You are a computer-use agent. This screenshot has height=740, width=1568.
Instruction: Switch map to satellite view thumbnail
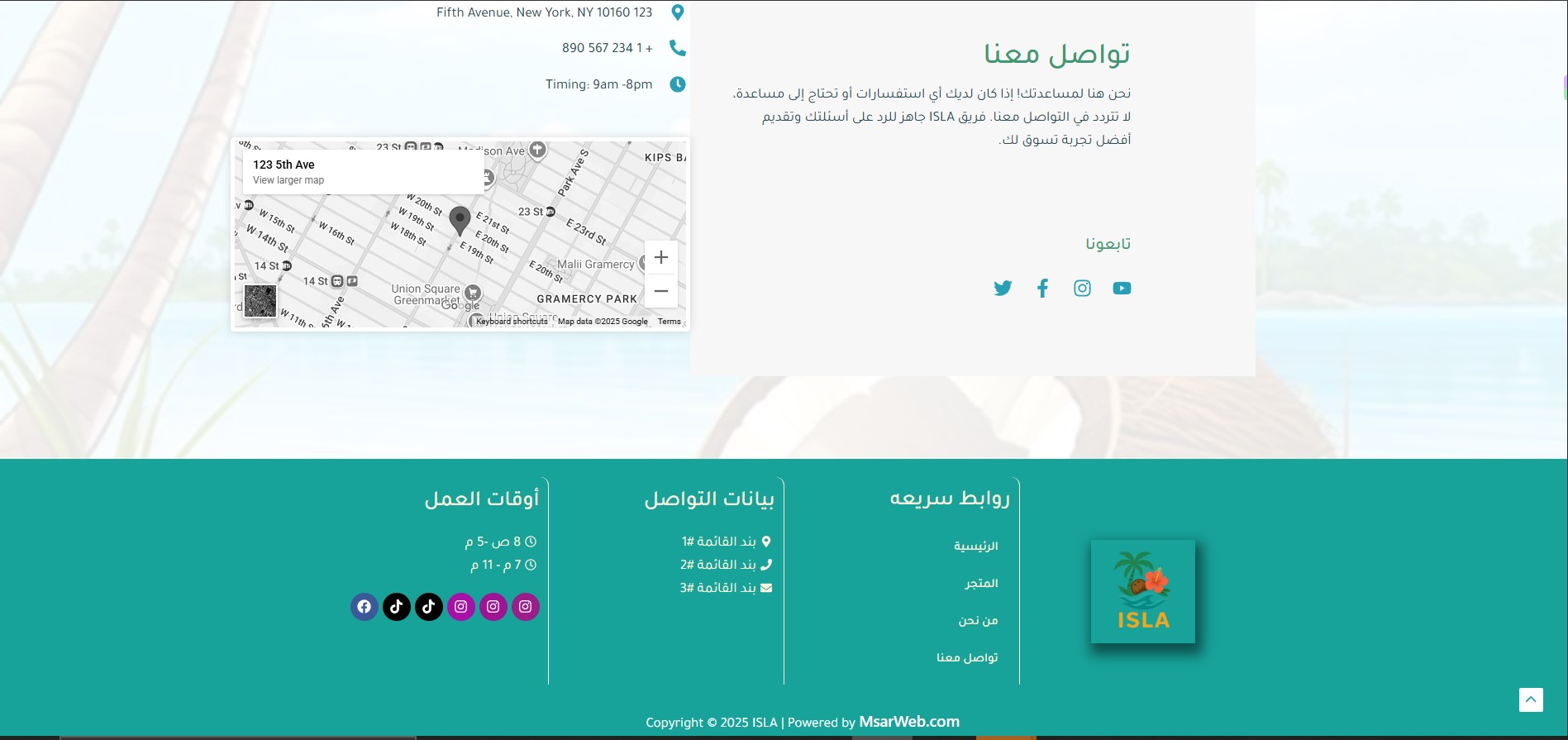tap(260, 301)
